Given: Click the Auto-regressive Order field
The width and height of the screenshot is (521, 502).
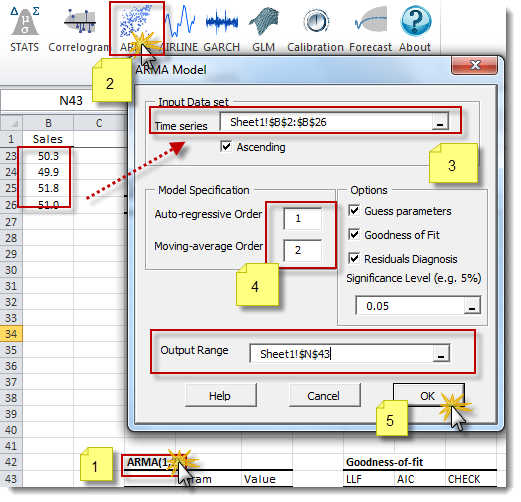Looking at the screenshot, I should coord(303,219).
